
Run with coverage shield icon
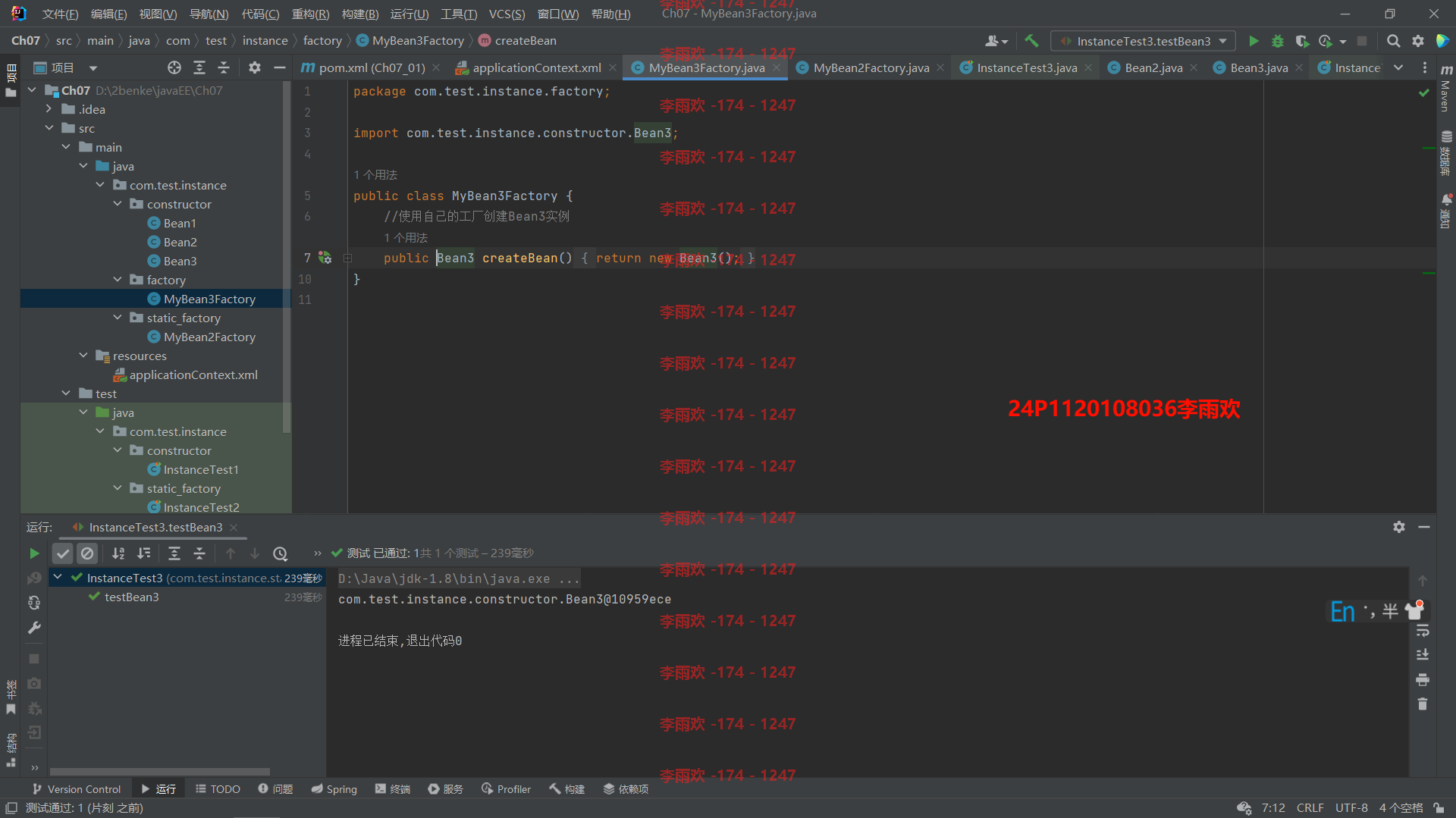click(1302, 41)
